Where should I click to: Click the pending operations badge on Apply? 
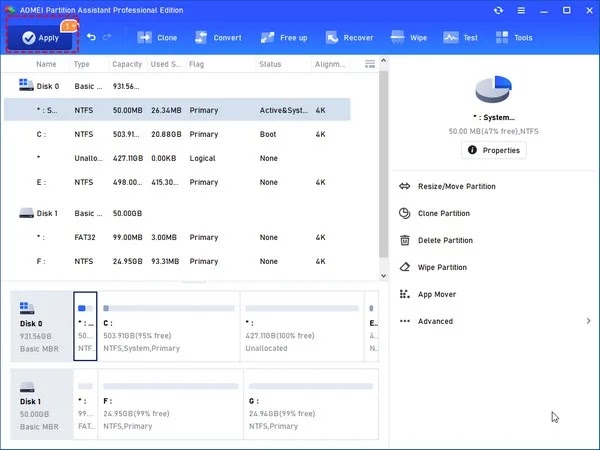click(69, 26)
